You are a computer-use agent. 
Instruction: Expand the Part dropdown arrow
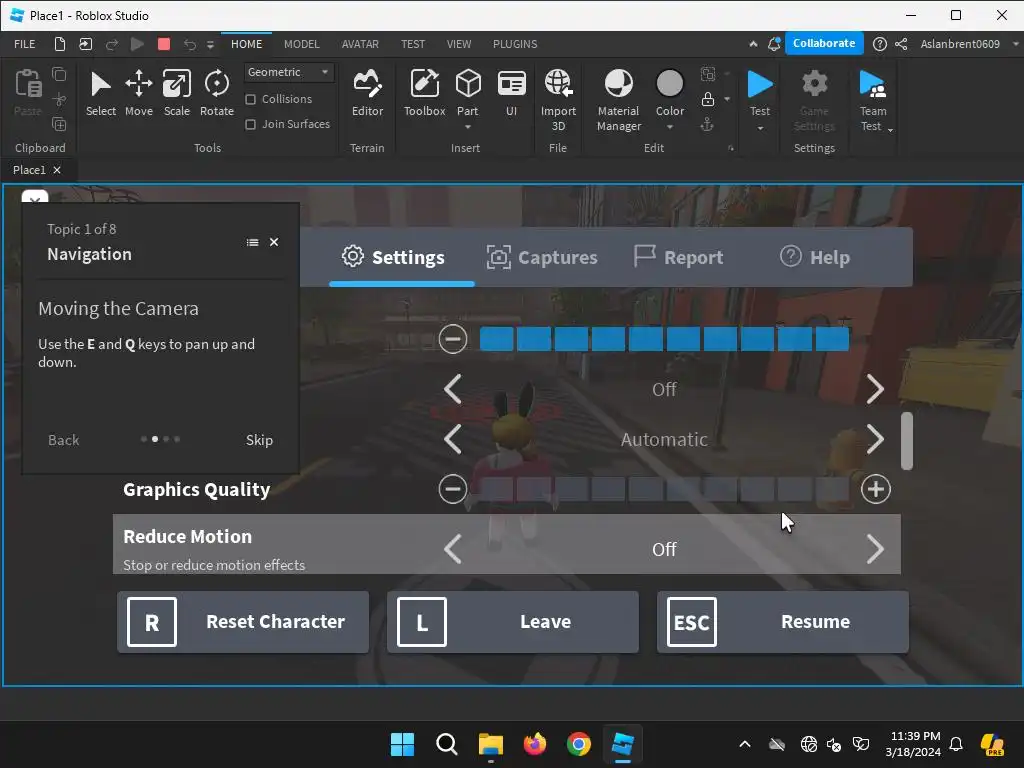(468, 127)
